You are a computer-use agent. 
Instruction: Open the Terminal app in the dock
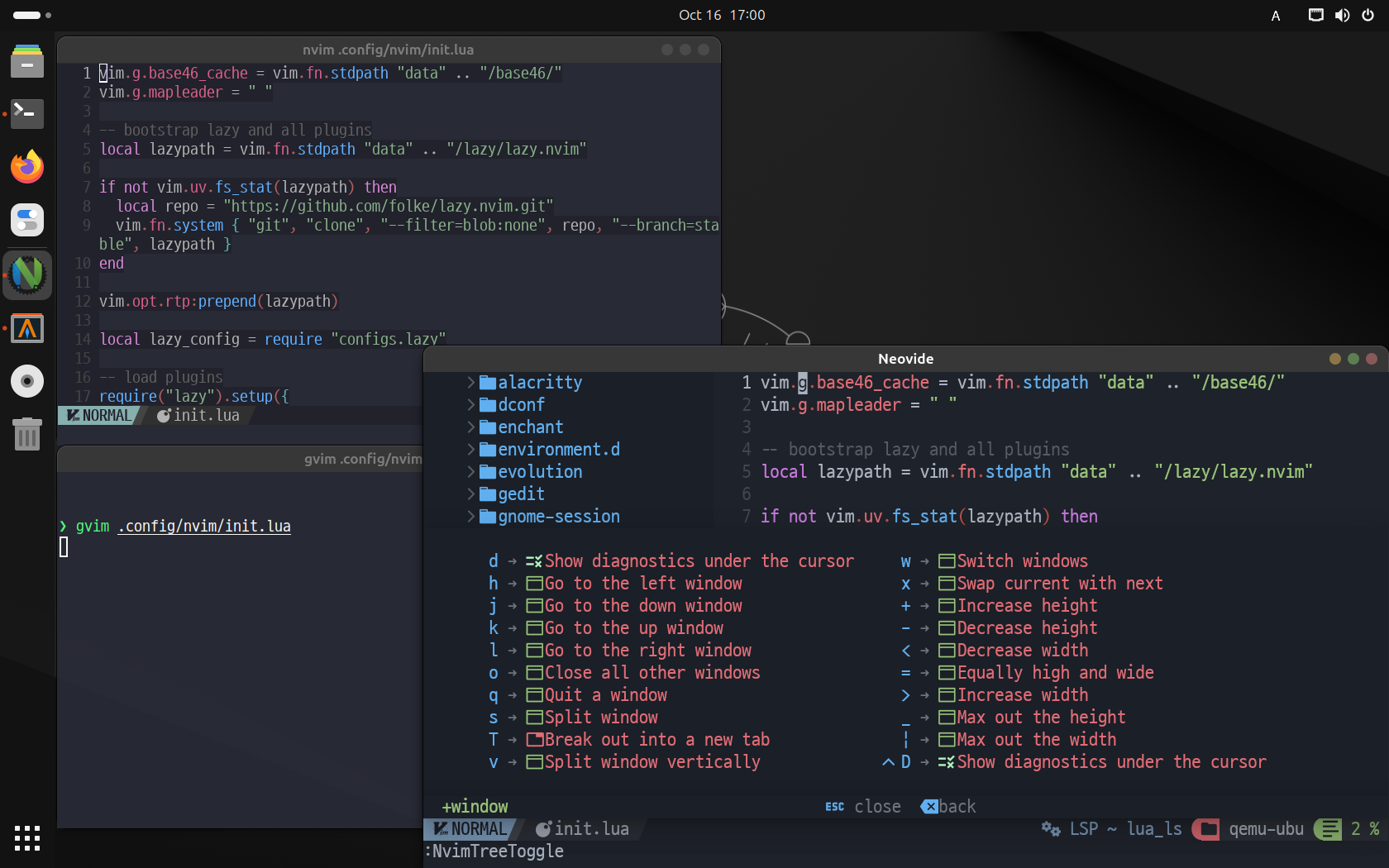tap(27, 113)
